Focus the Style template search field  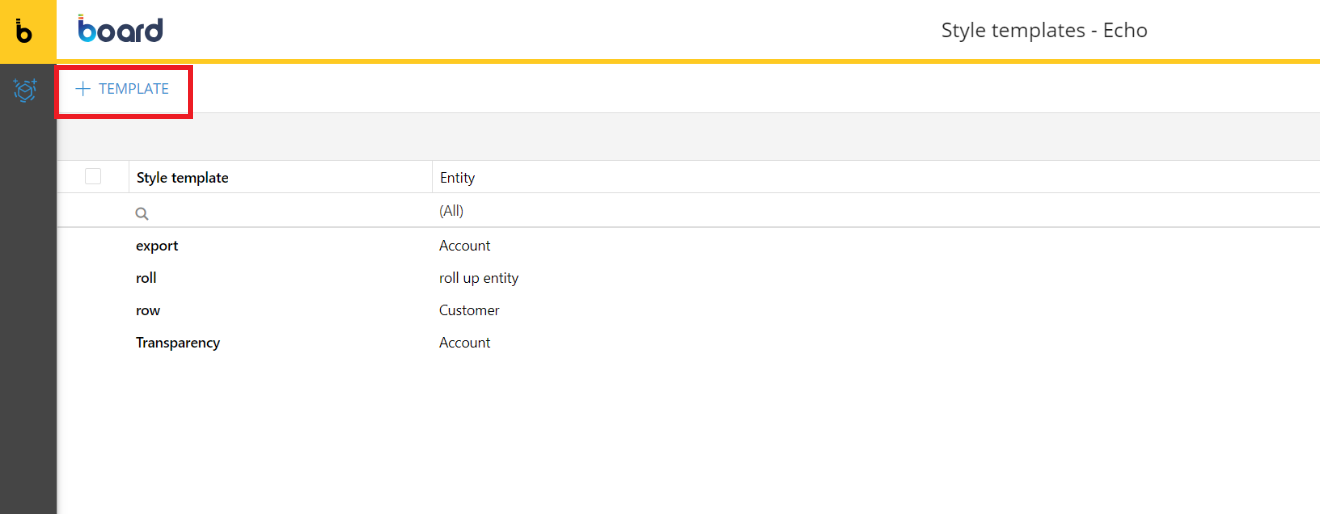(280, 212)
